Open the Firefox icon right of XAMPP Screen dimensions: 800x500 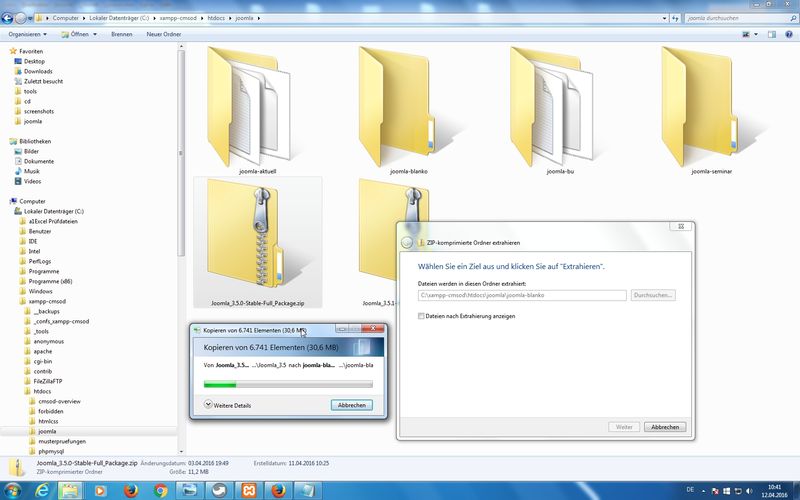coord(279,491)
